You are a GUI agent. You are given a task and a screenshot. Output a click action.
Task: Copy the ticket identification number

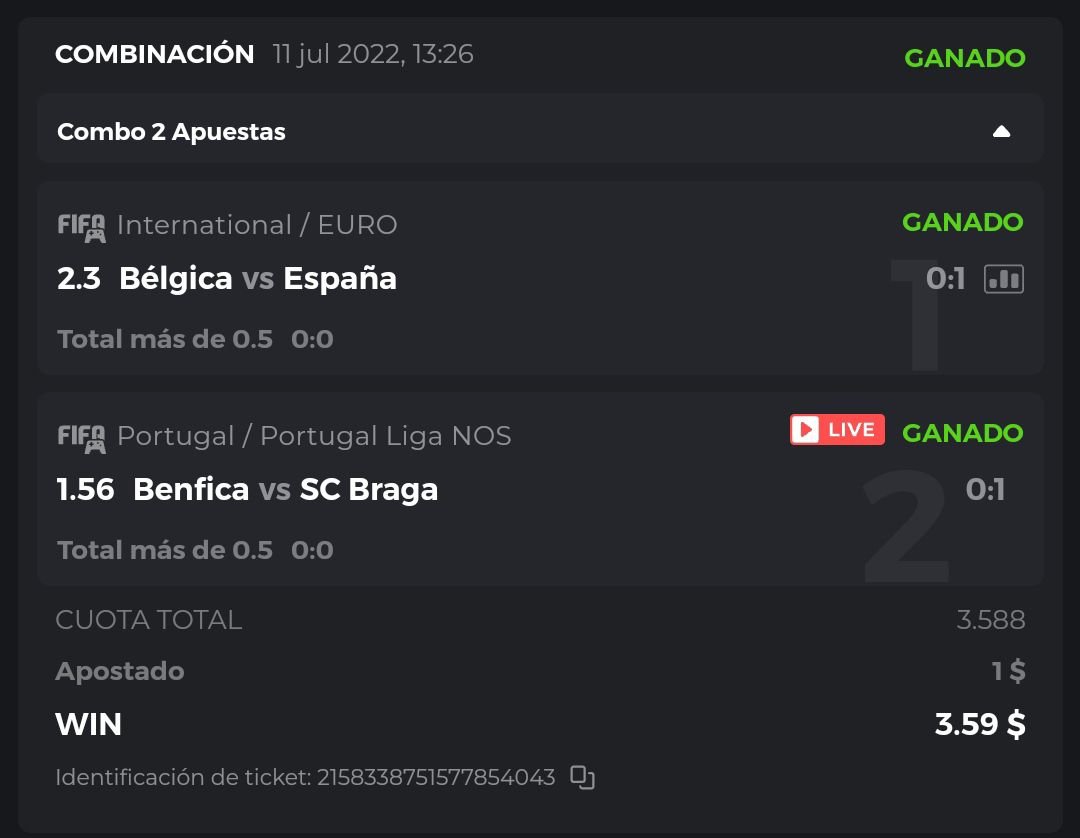(582, 777)
